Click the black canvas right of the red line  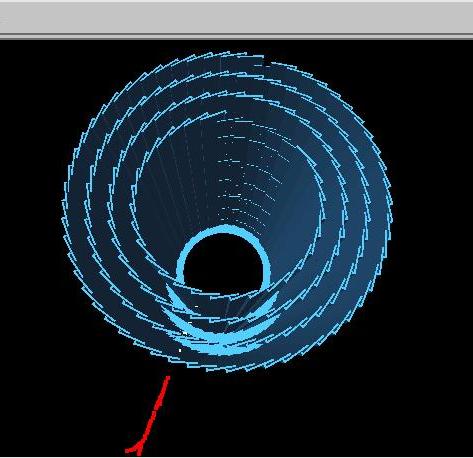(300, 417)
